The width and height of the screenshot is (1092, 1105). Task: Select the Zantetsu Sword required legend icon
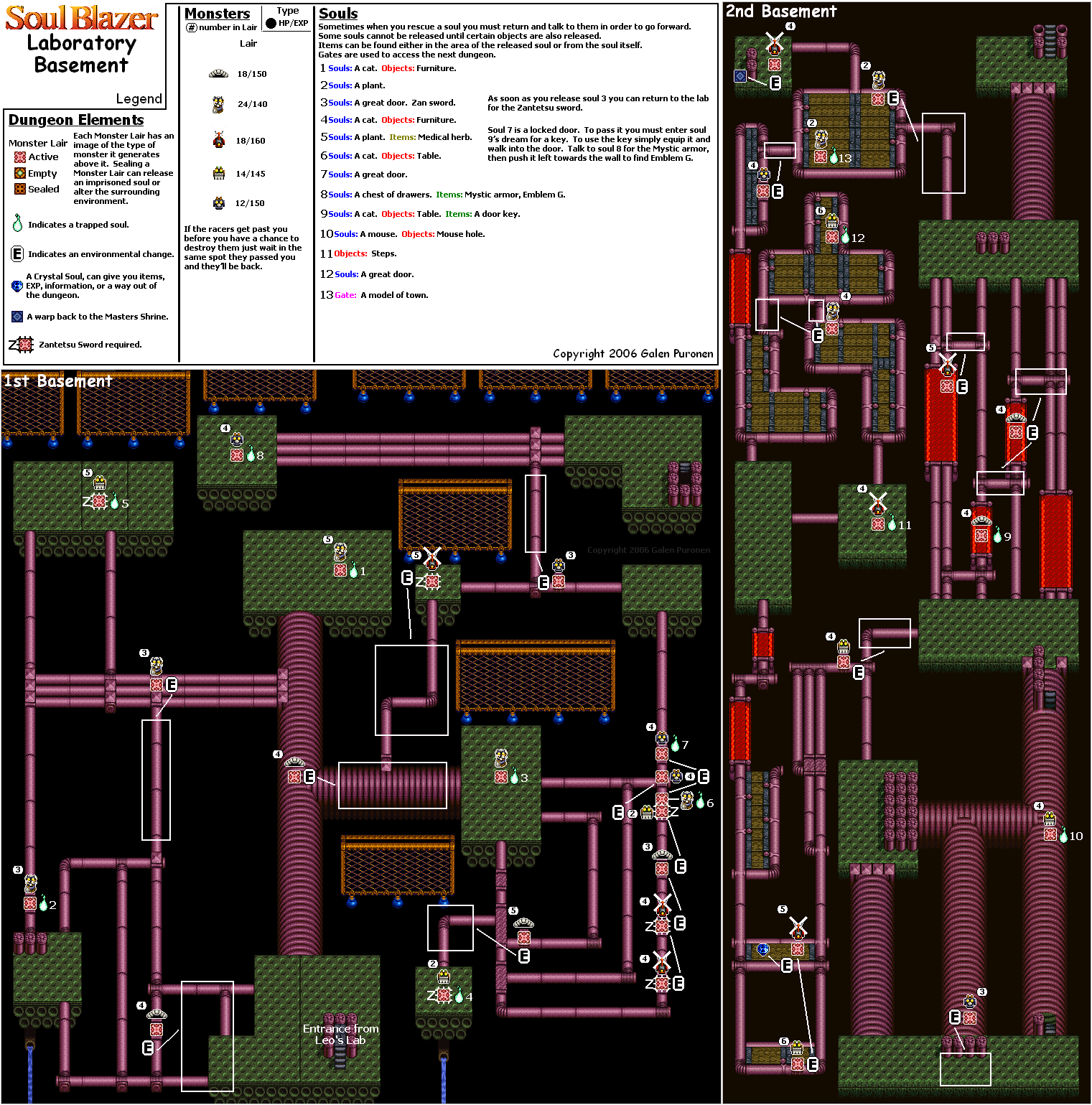click(22, 345)
